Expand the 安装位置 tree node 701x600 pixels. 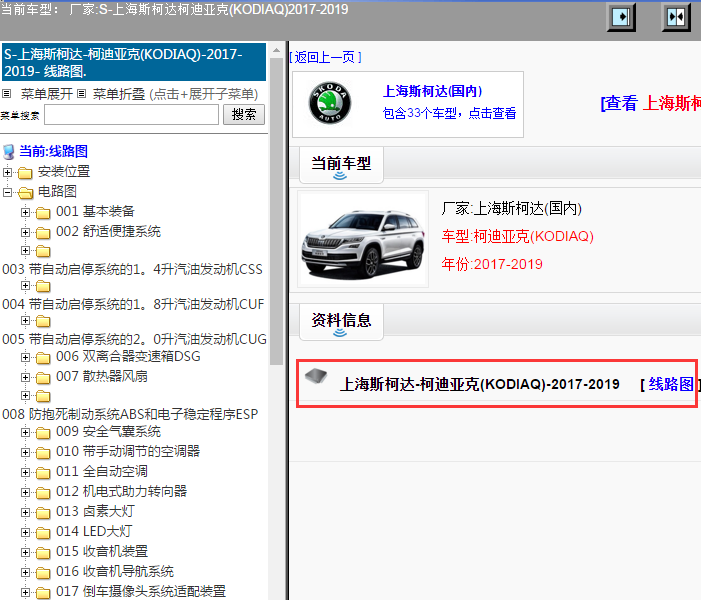pos(7,172)
